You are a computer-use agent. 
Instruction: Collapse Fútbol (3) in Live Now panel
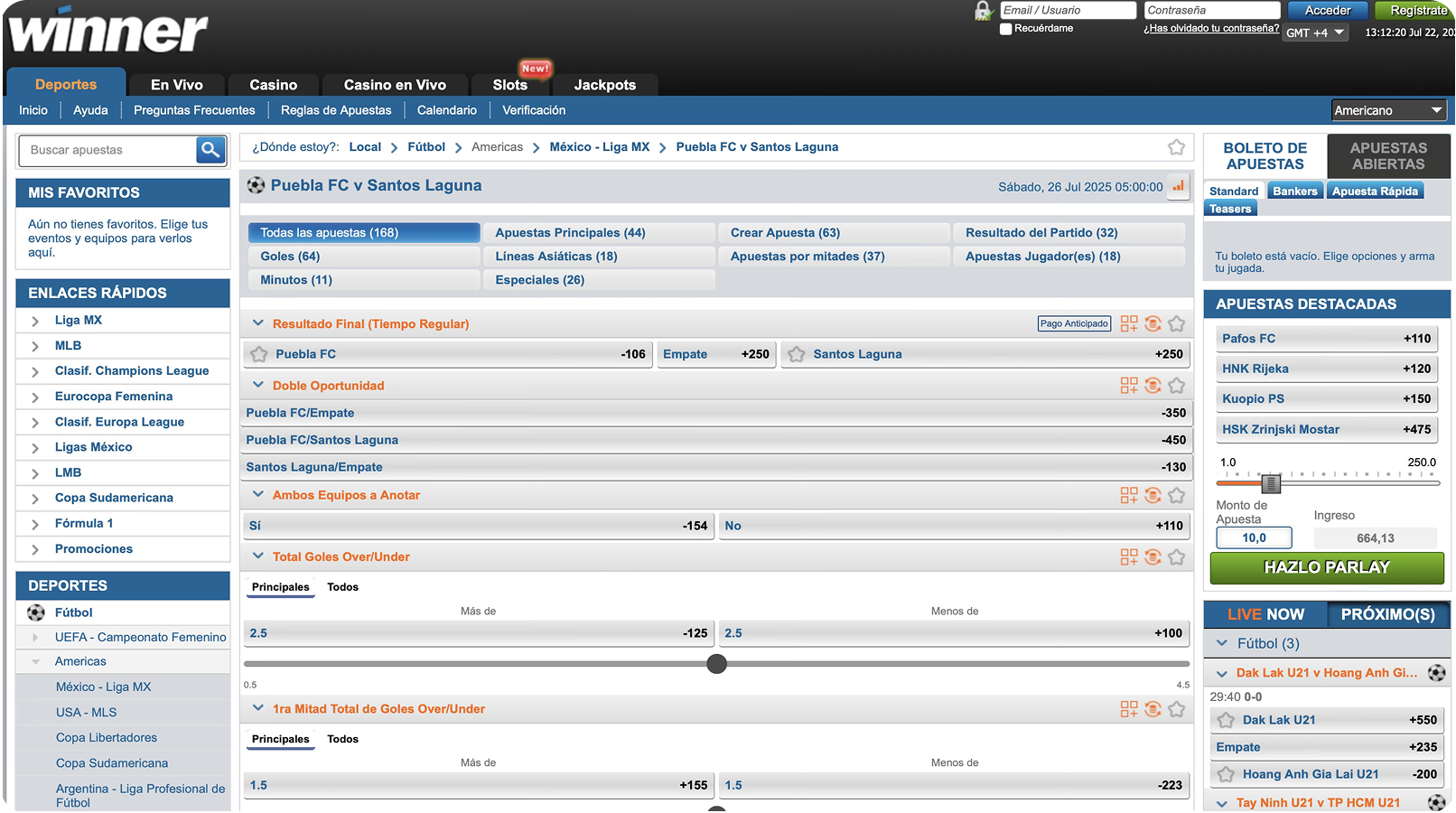tap(1223, 643)
